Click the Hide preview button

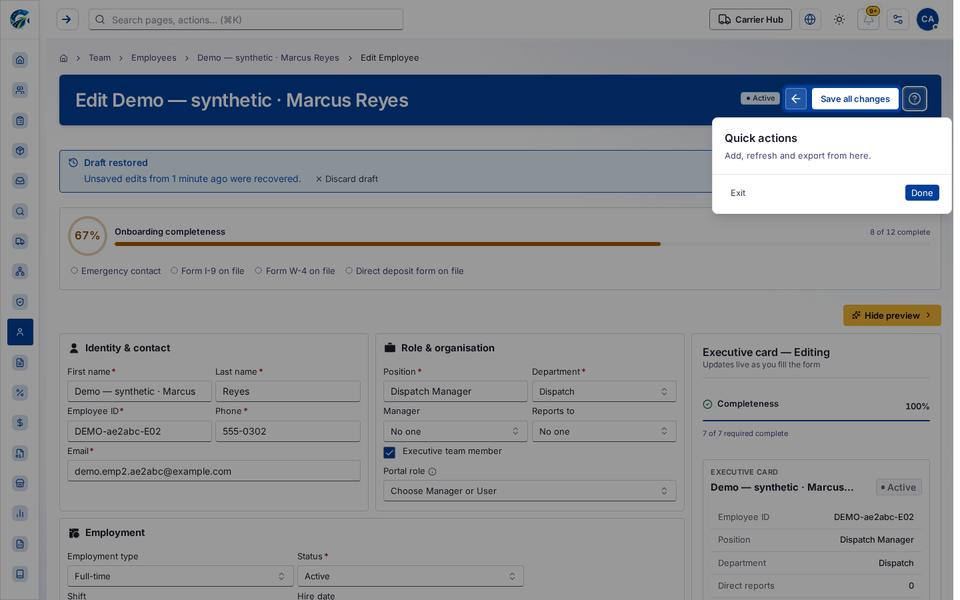click(892, 315)
